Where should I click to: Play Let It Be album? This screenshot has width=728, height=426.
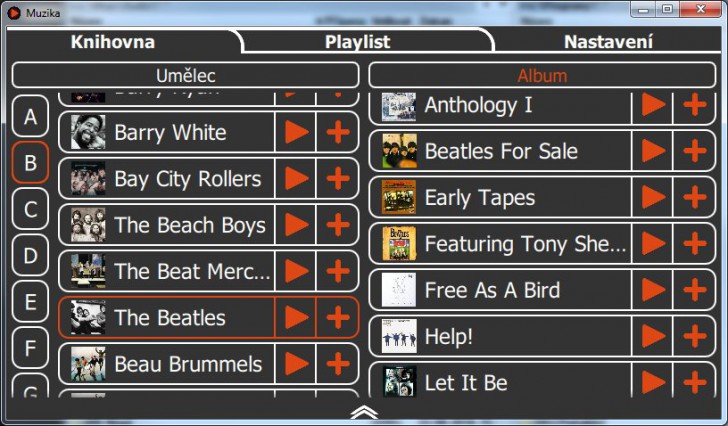pos(652,382)
